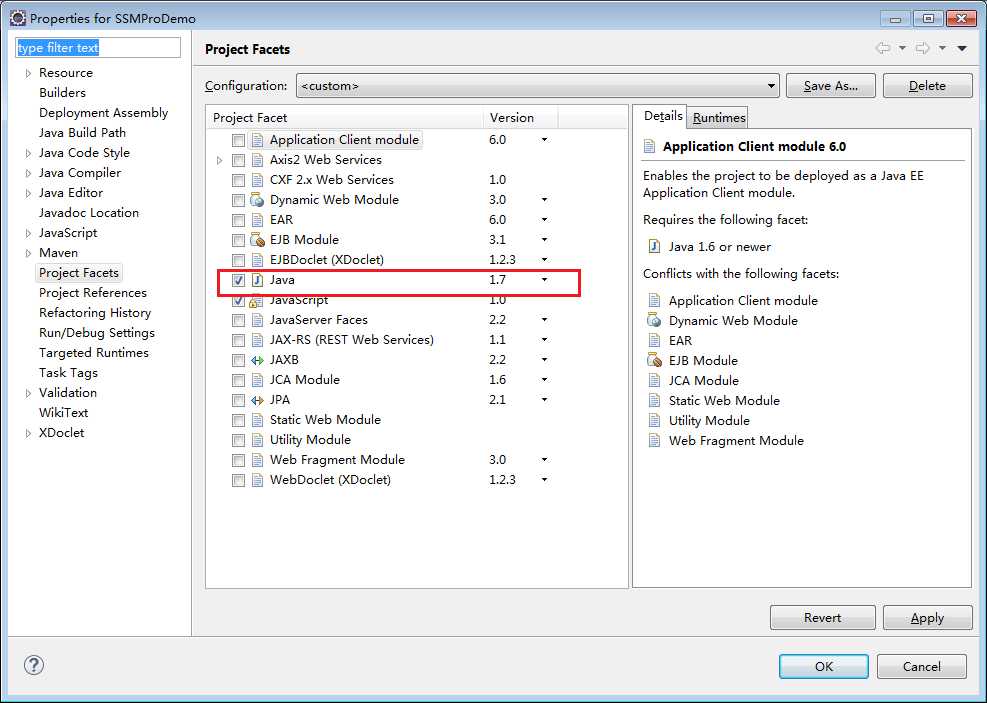Click the Project Facet column header

pyautogui.click(x=345, y=118)
